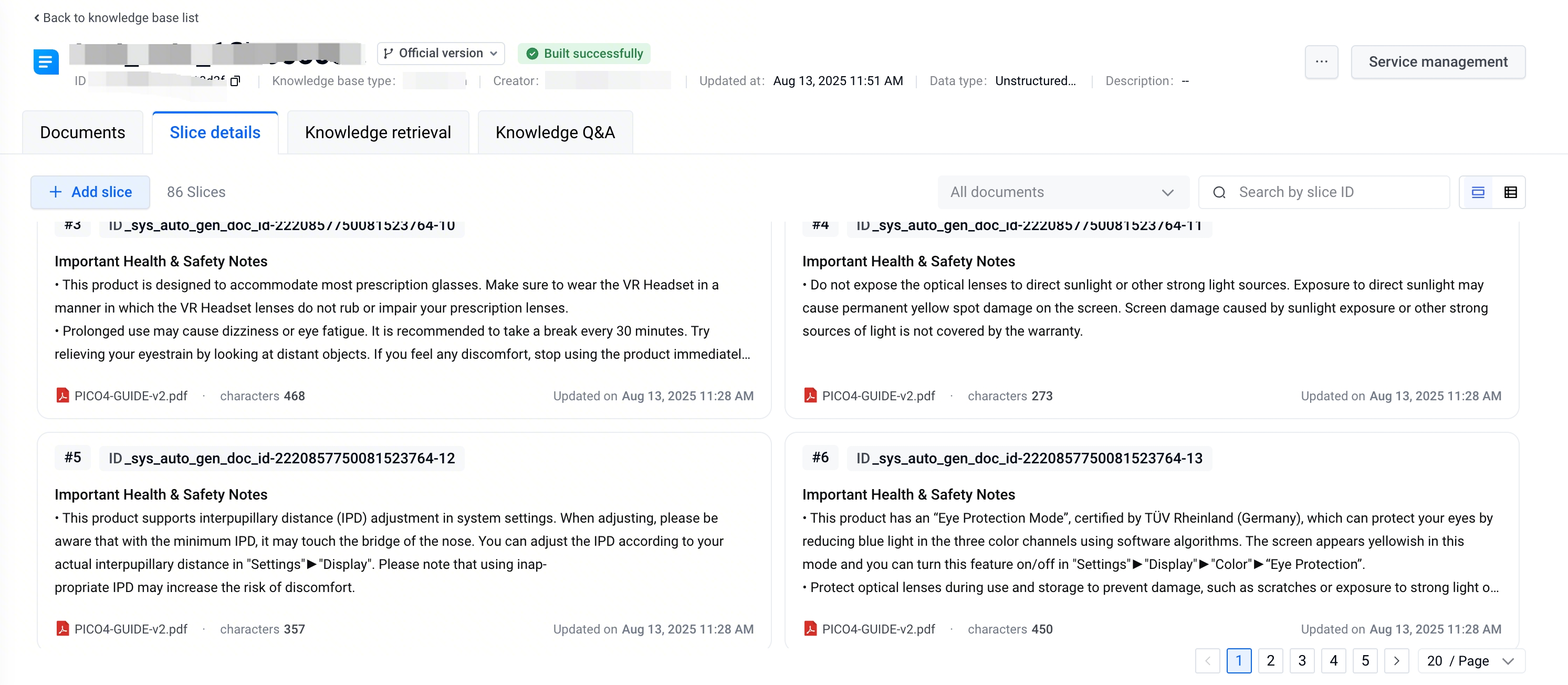Open the Knowledge retrieval tab

tap(378, 132)
